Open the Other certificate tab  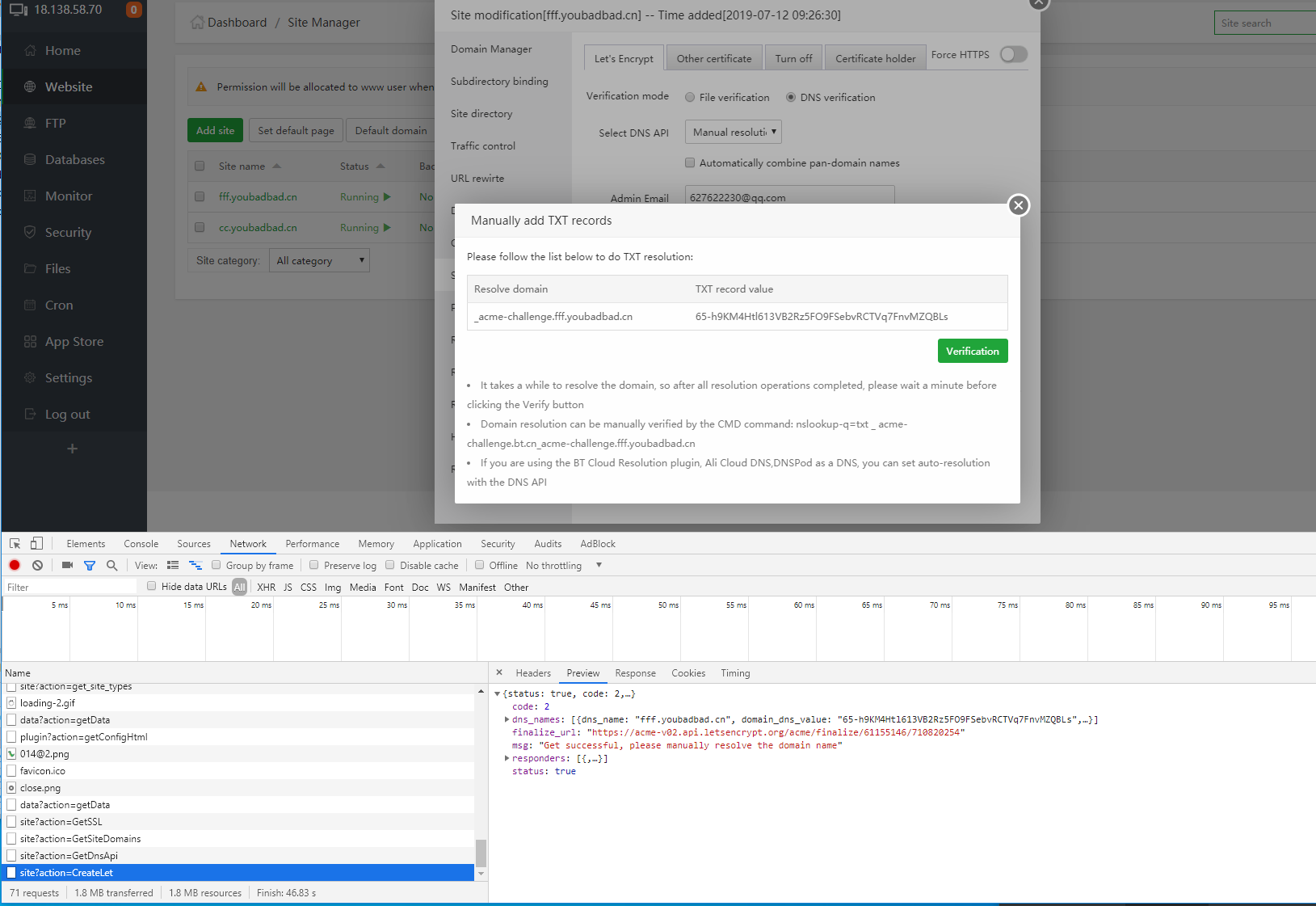tap(713, 58)
